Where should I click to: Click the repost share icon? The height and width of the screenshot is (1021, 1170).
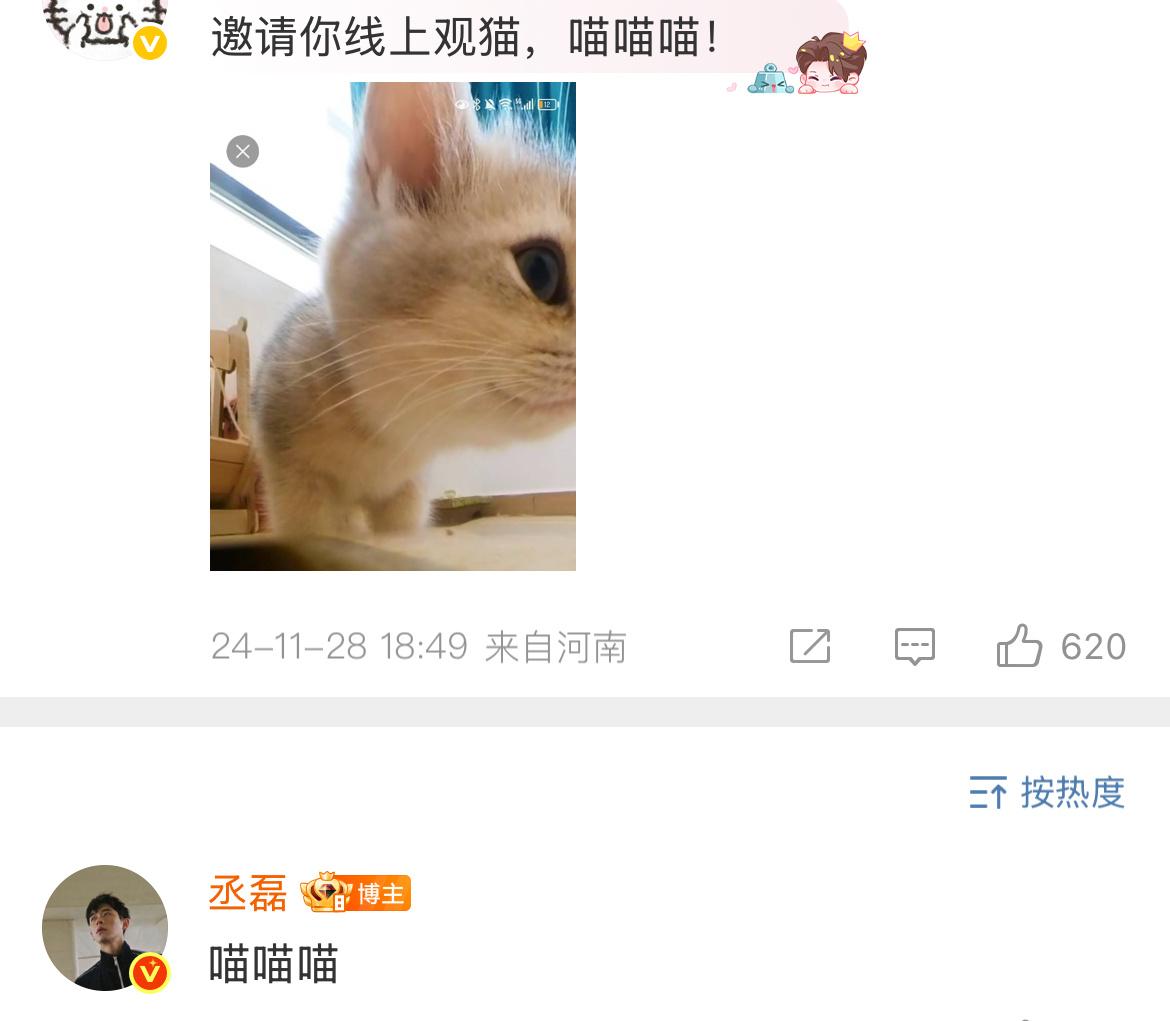pos(810,646)
